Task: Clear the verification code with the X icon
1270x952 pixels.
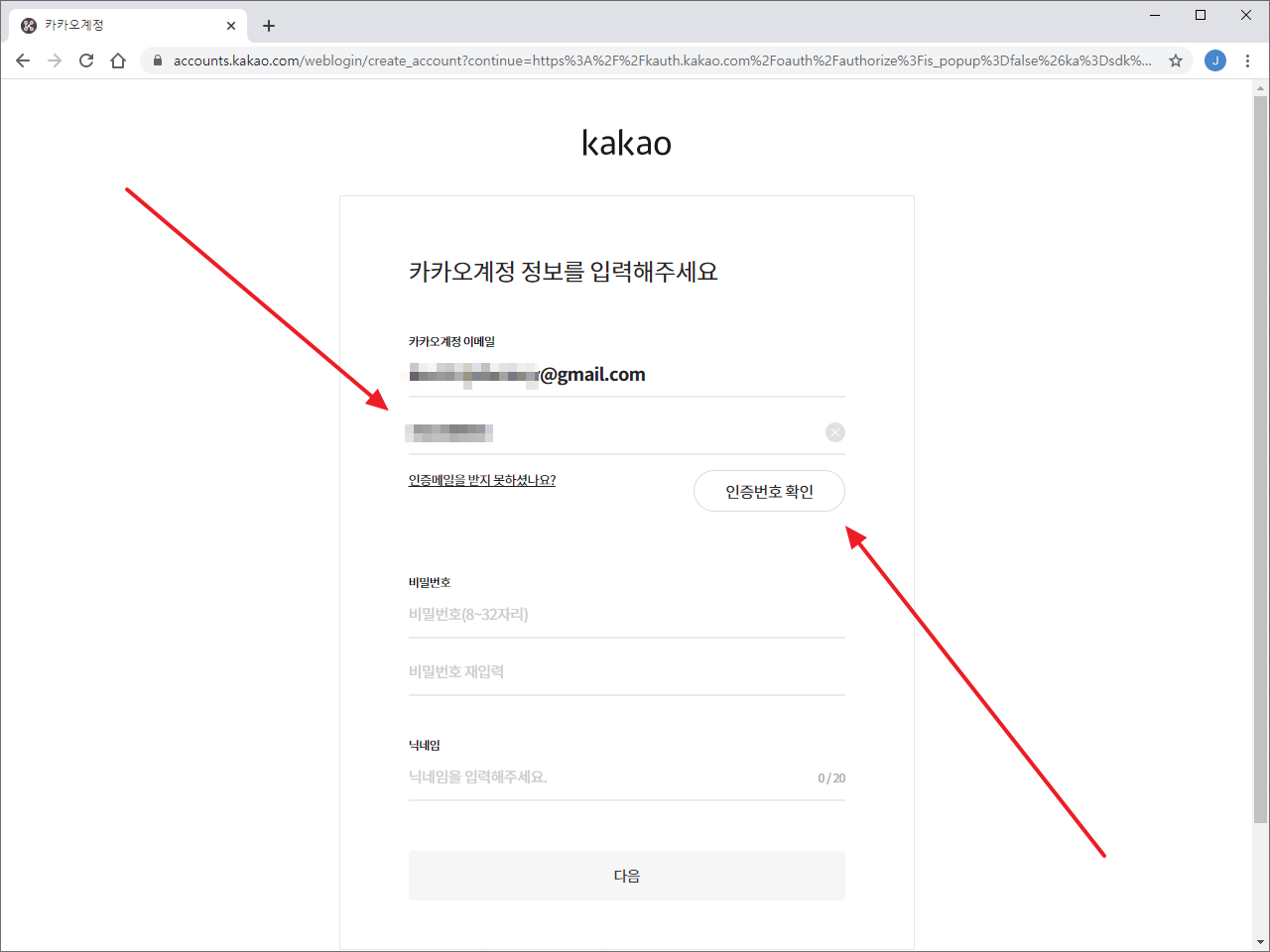Action: (835, 432)
